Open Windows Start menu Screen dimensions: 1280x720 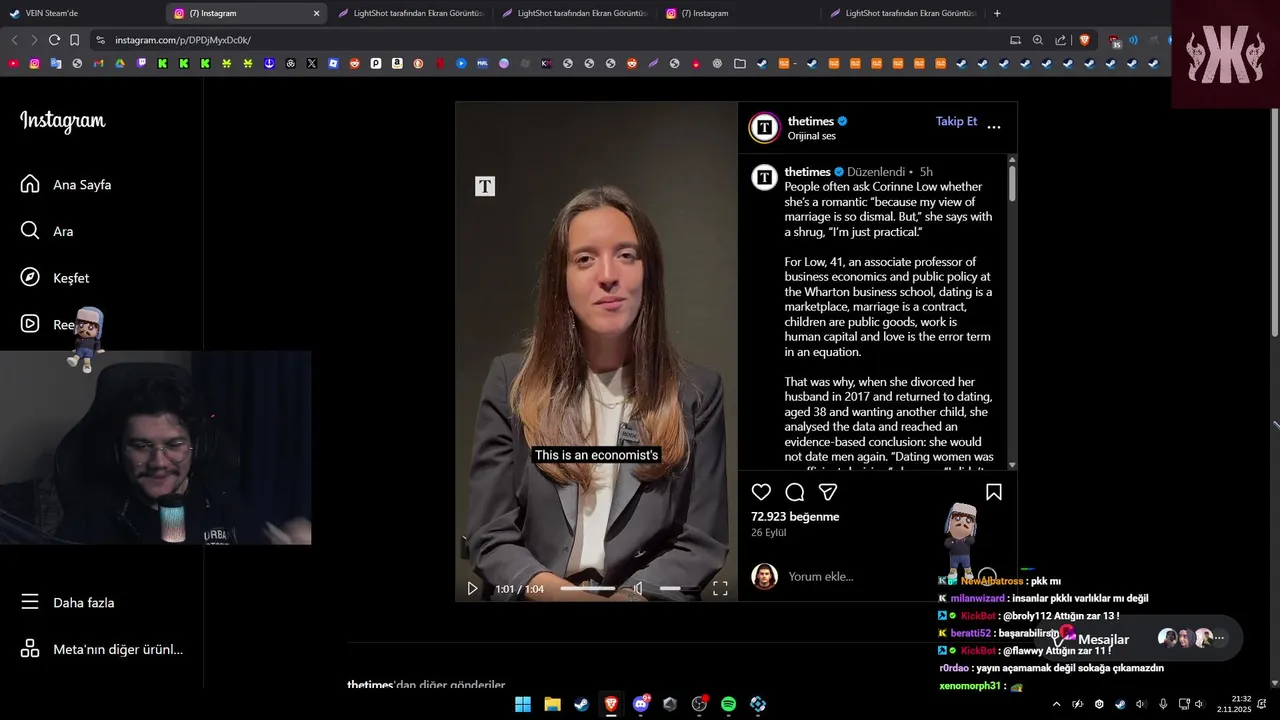(523, 704)
